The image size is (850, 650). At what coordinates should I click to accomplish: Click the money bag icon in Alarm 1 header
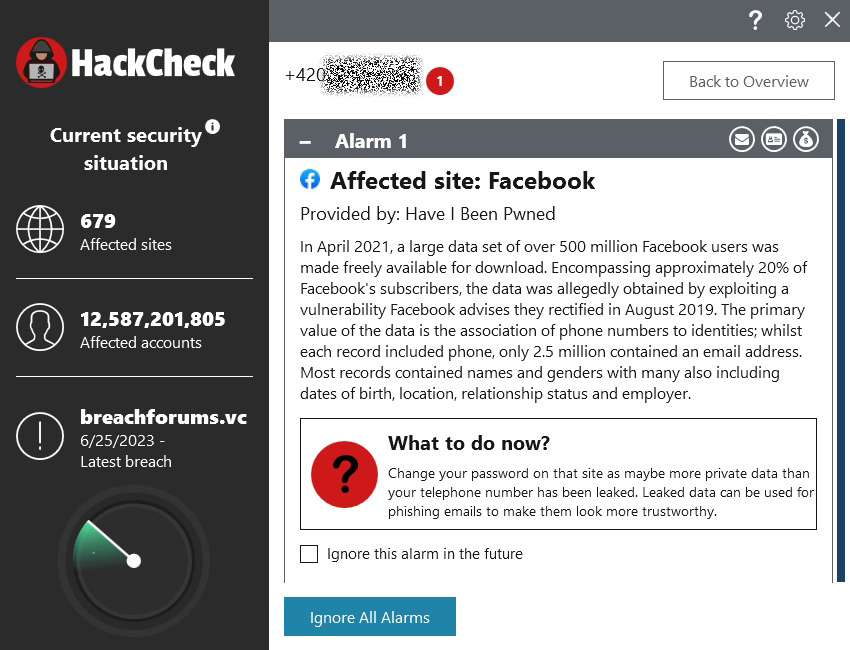806,141
